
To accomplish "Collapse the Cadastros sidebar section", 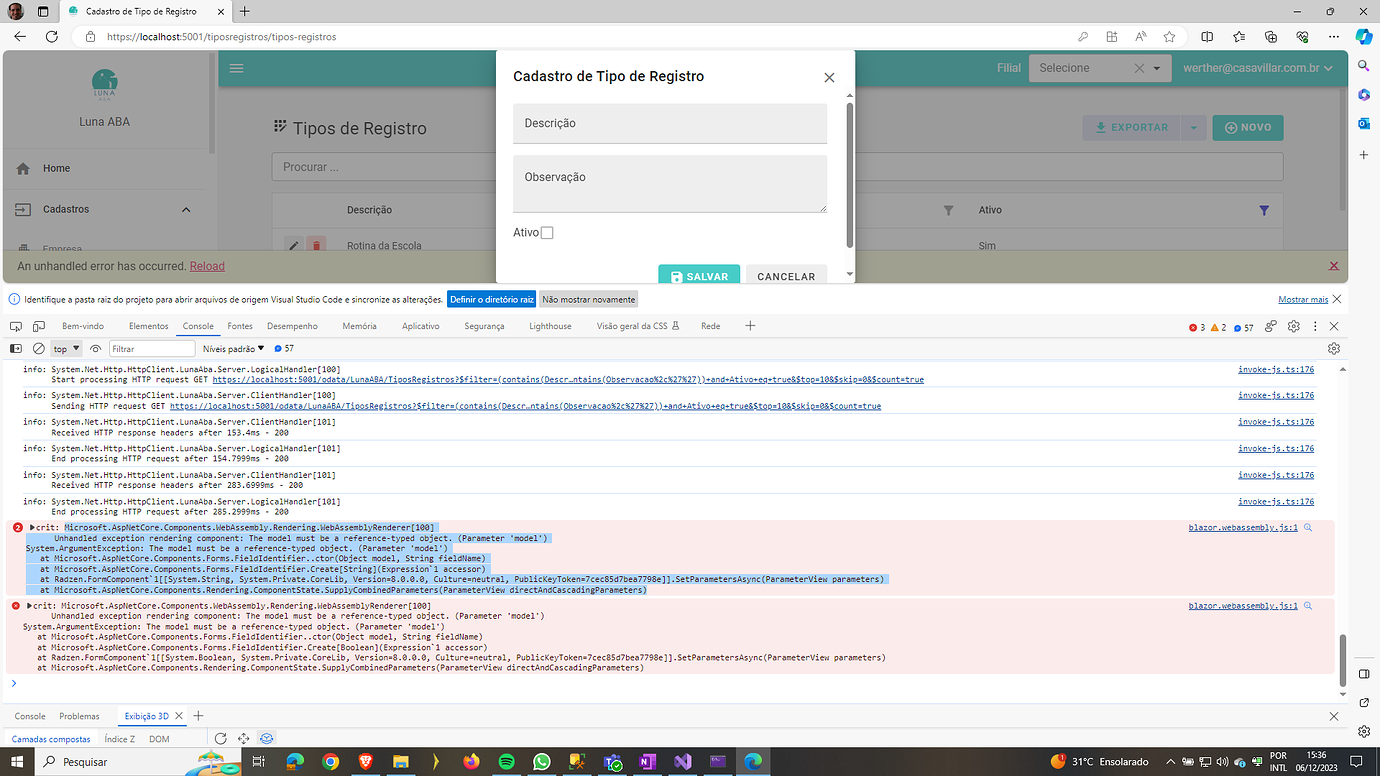I will click(x=186, y=210).
